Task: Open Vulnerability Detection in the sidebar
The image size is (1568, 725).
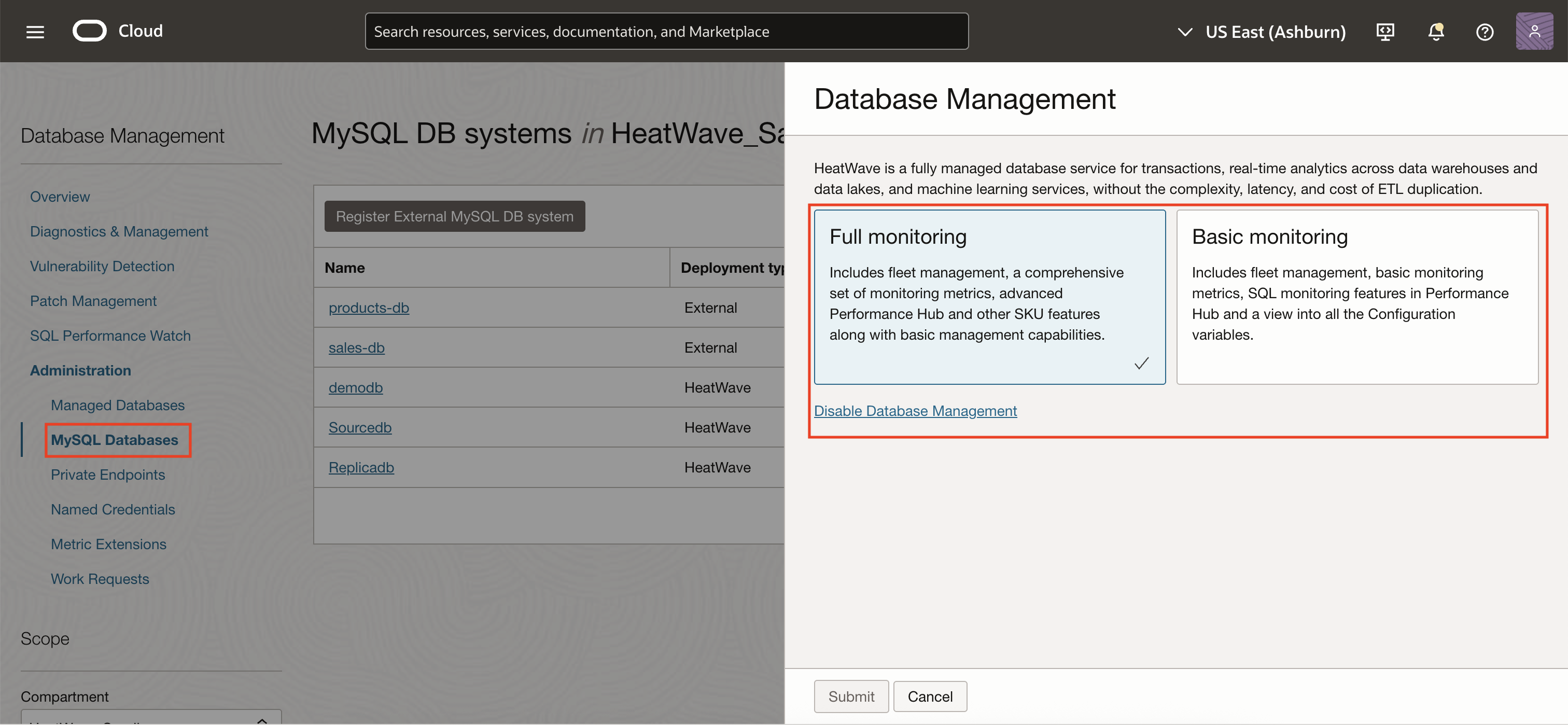Action: (x=102, y=266)
